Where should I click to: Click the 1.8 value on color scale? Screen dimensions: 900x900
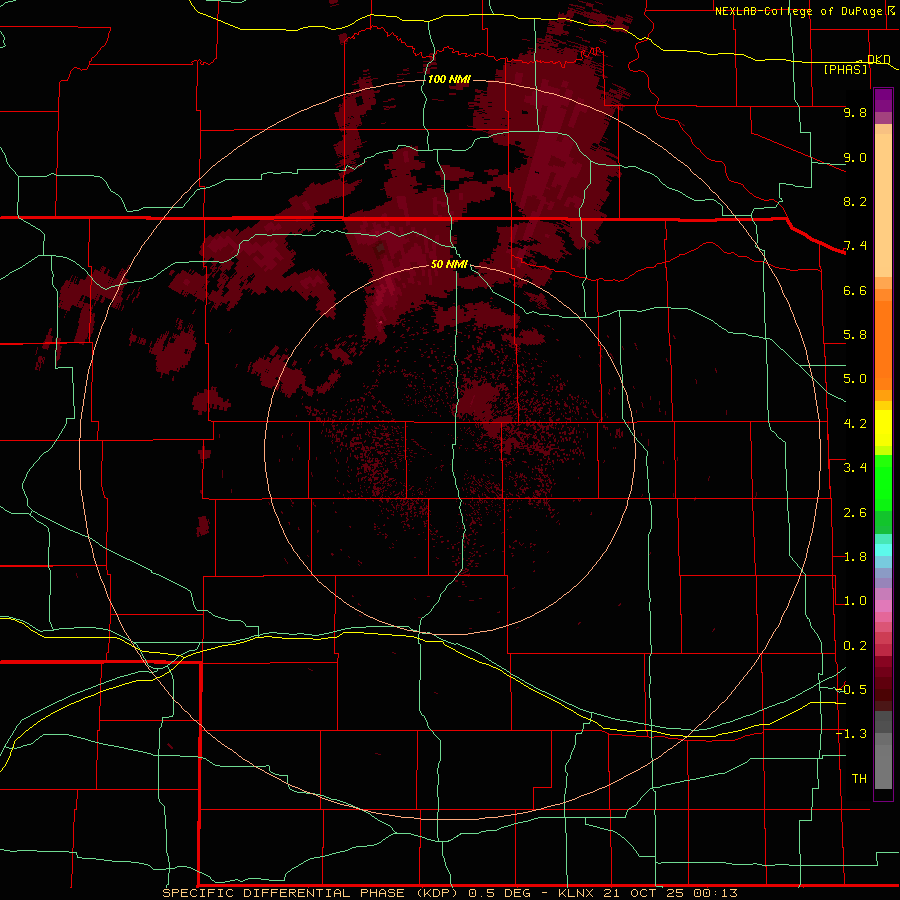click(855, 557)
